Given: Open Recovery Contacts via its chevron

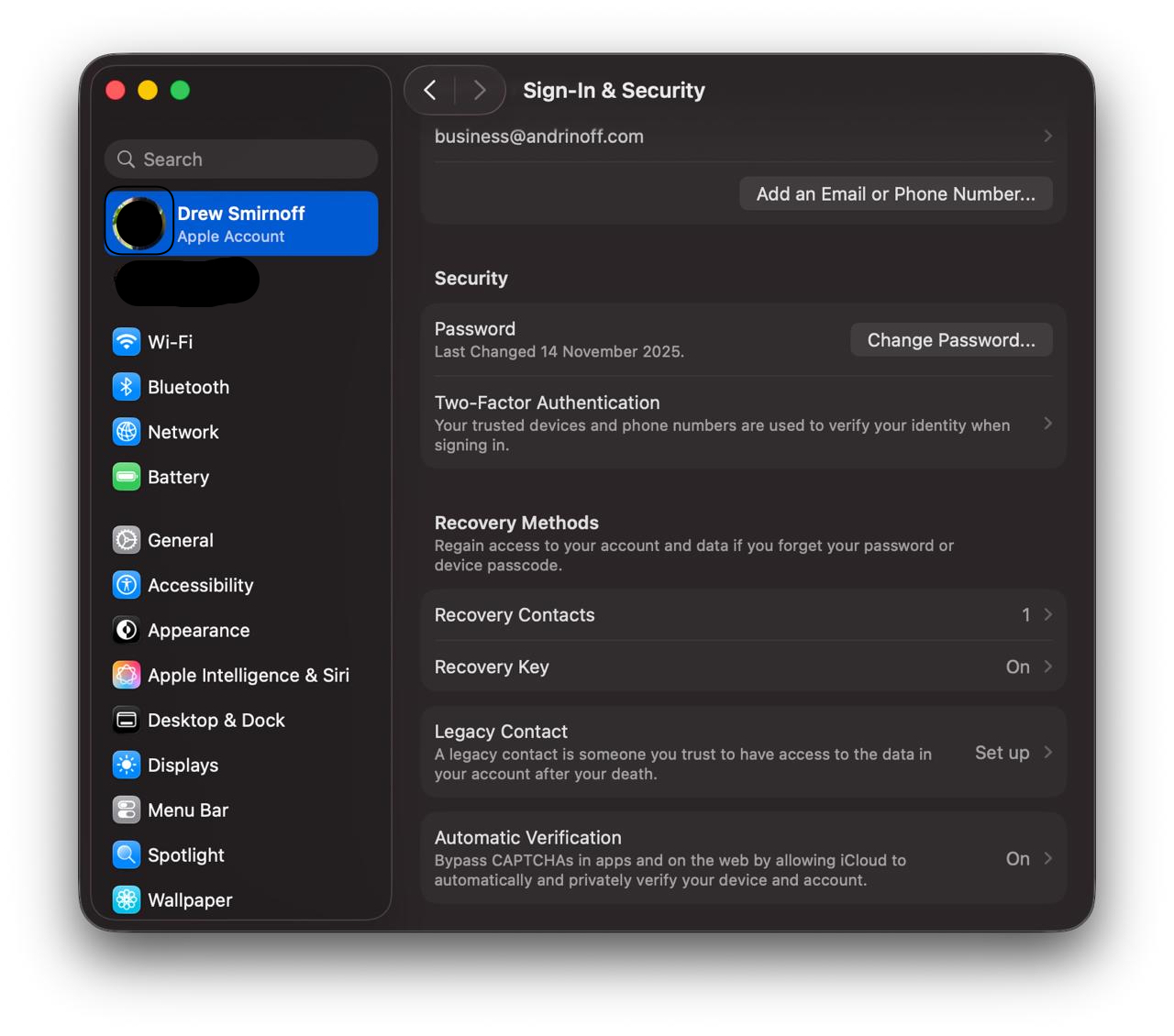Looking at the screenshot, I should pos(1047,614).
